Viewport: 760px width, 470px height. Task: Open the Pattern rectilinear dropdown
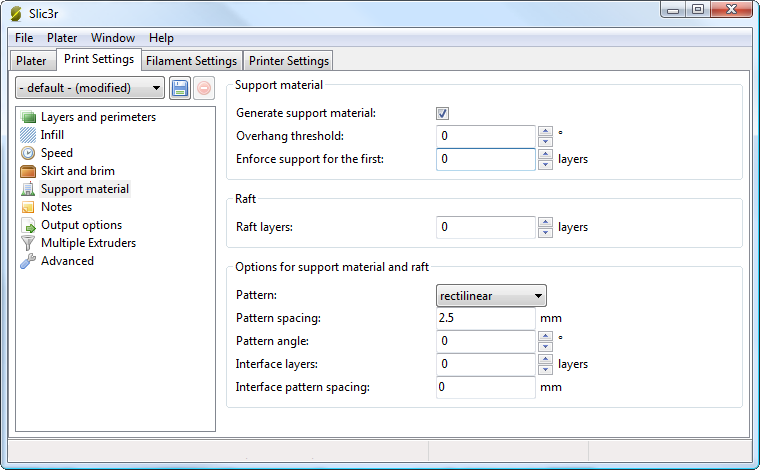[491, 296]
